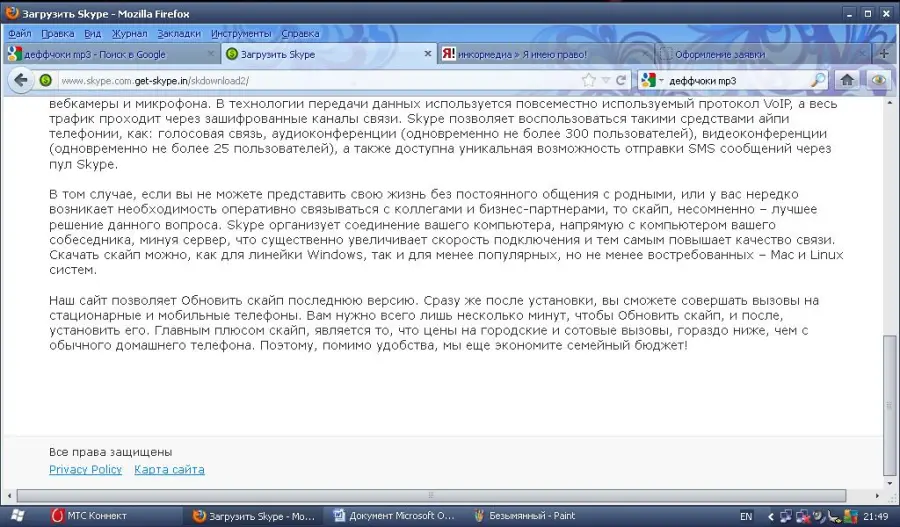
Task: Click the horizontal scrollbar thumb
Action: pyautogui.click(x=431, y=495)
